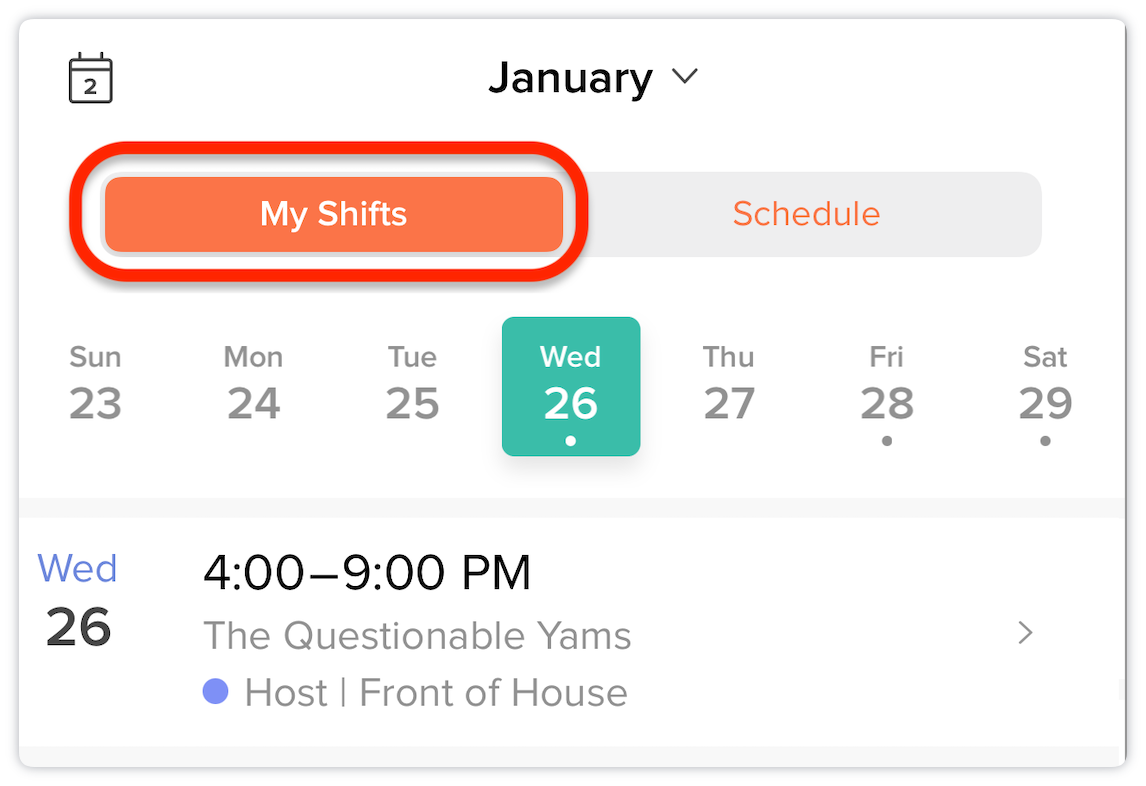Click the Wed 26 date label in shift row
Screen dimensions: 1146x786
(78, 599)
